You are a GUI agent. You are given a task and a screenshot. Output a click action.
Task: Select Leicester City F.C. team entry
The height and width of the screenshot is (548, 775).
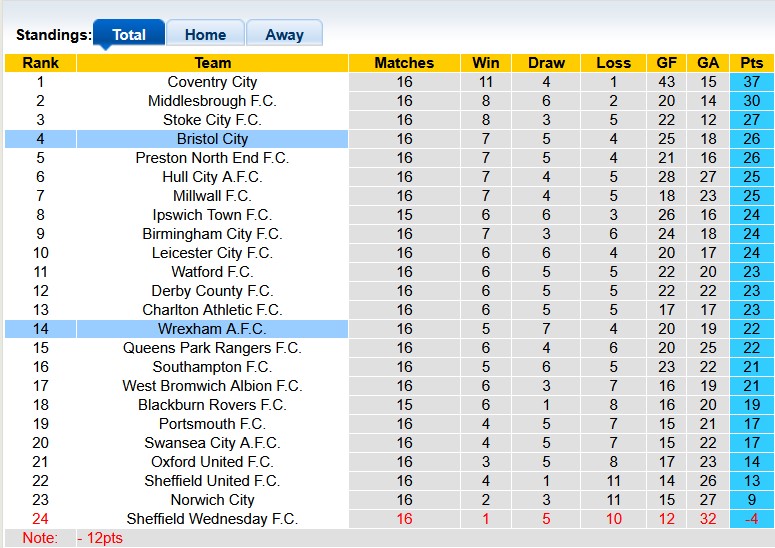[212, 253]
